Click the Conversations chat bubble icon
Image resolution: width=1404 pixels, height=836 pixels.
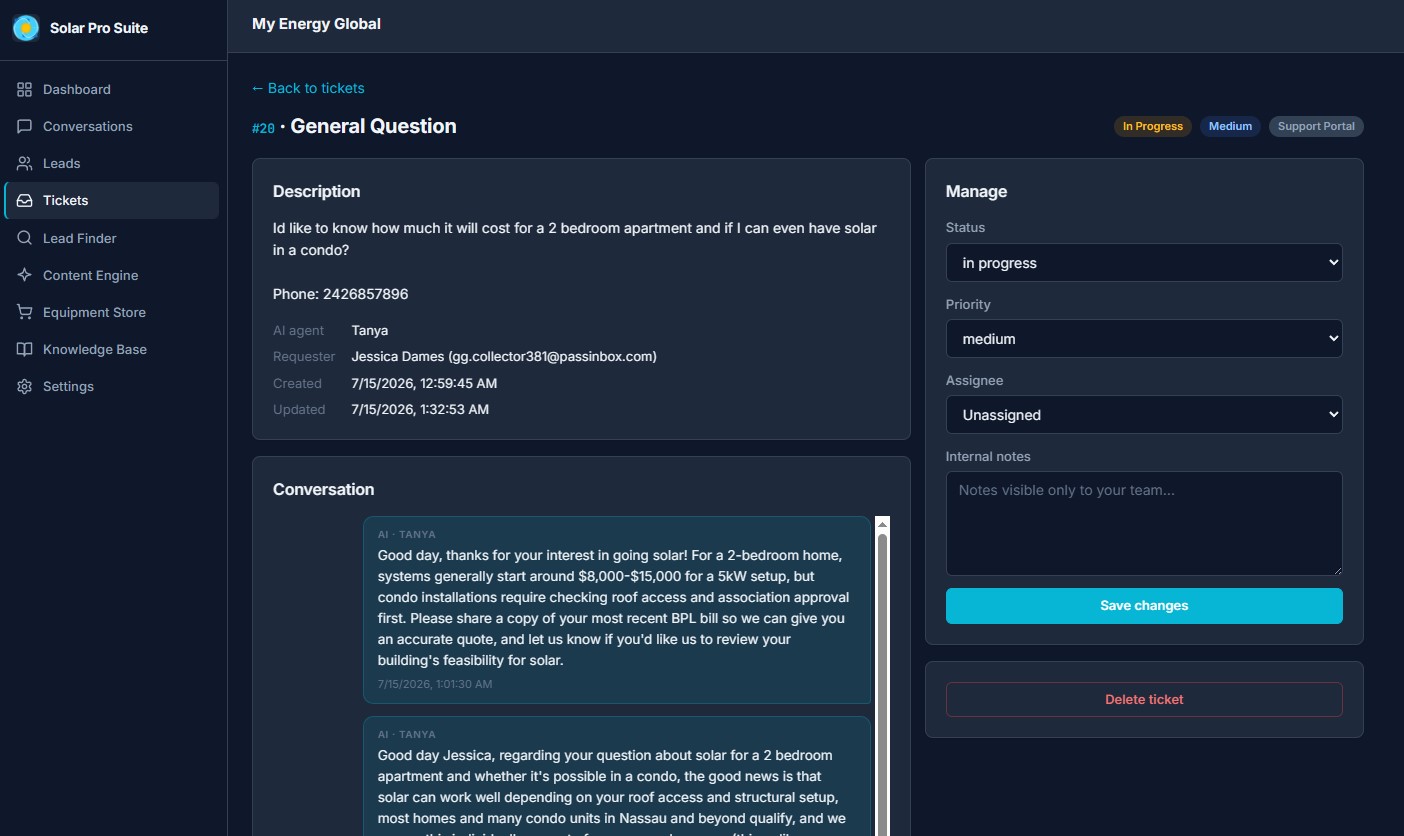click(x=25, y=126)
